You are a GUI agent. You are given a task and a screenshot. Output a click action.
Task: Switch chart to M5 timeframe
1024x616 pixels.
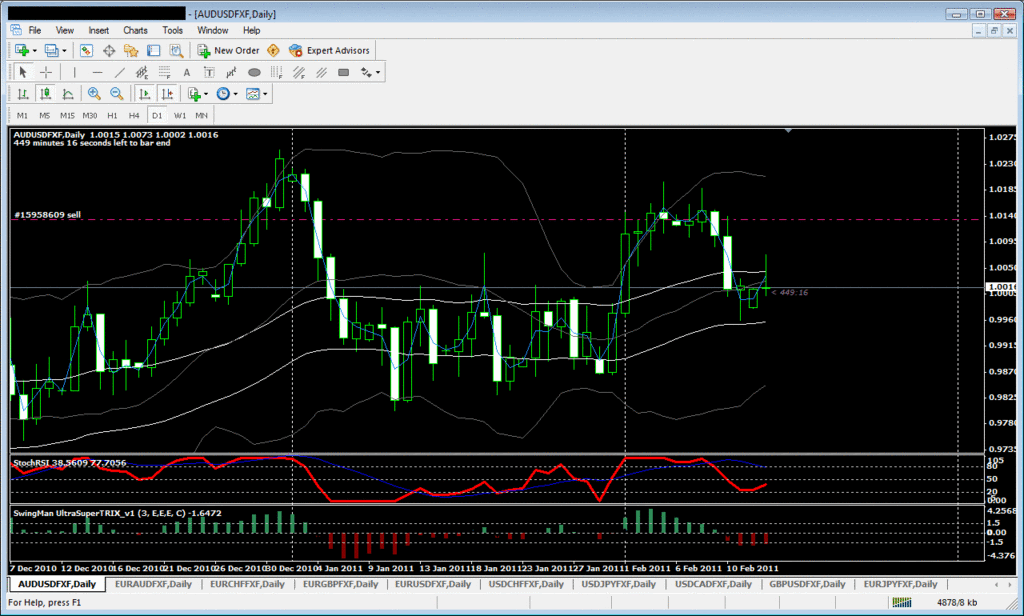44,116
